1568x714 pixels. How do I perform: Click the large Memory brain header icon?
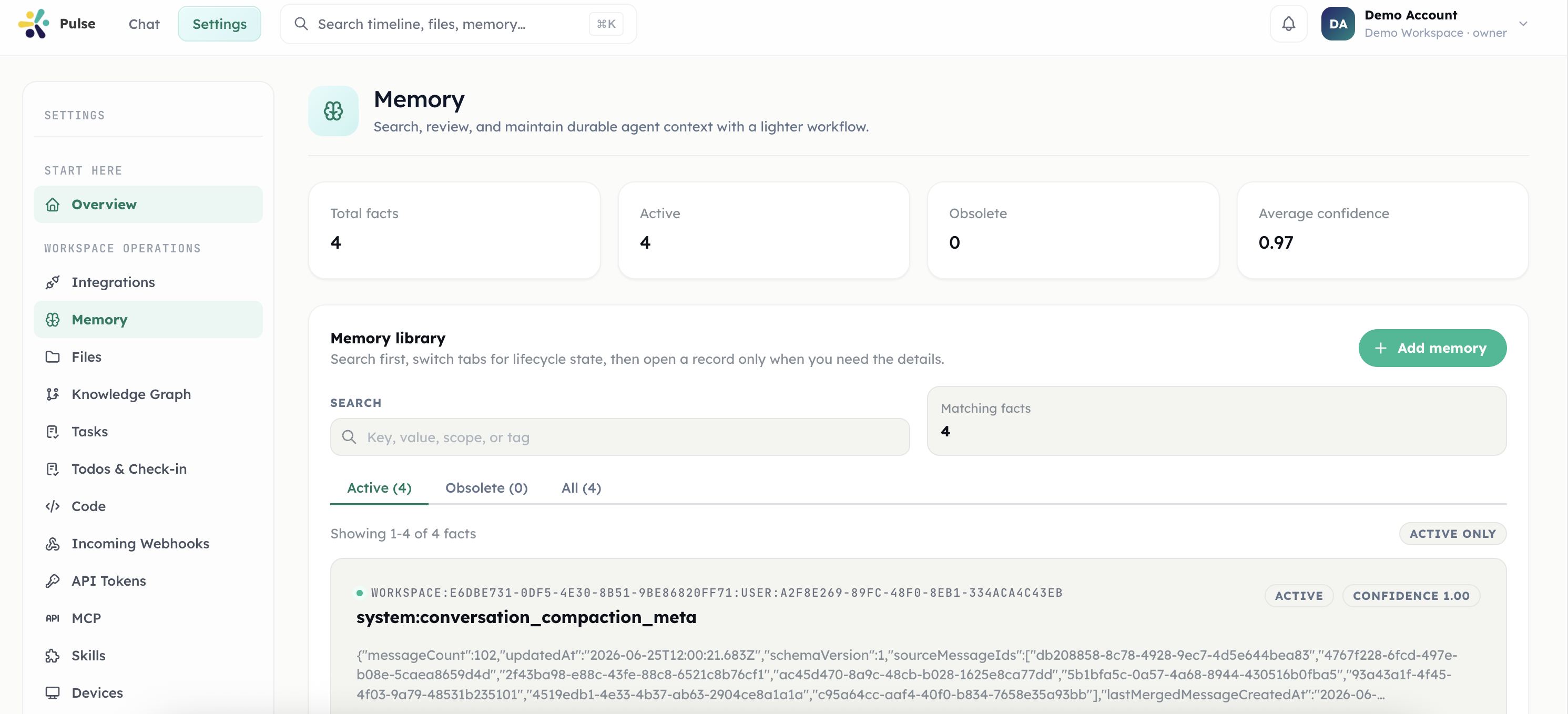point(333,111)
